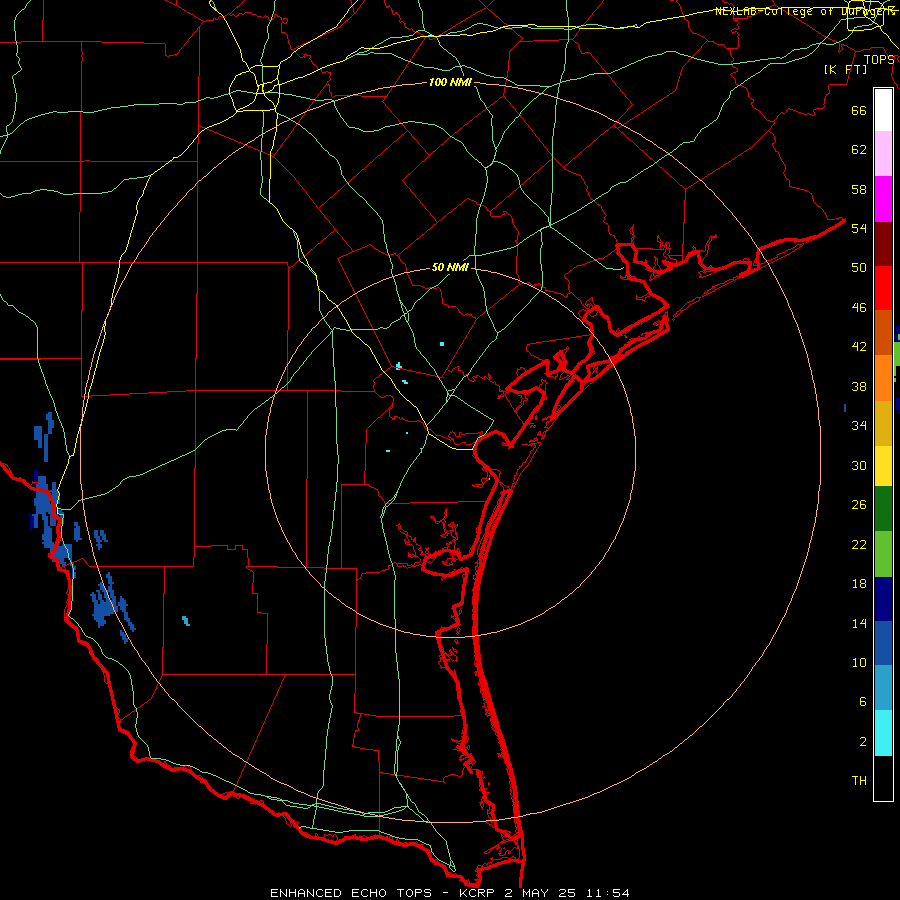
Task: Select the '11:54' time in the caption
Action: pyautogui.click(x=608, y=893)
